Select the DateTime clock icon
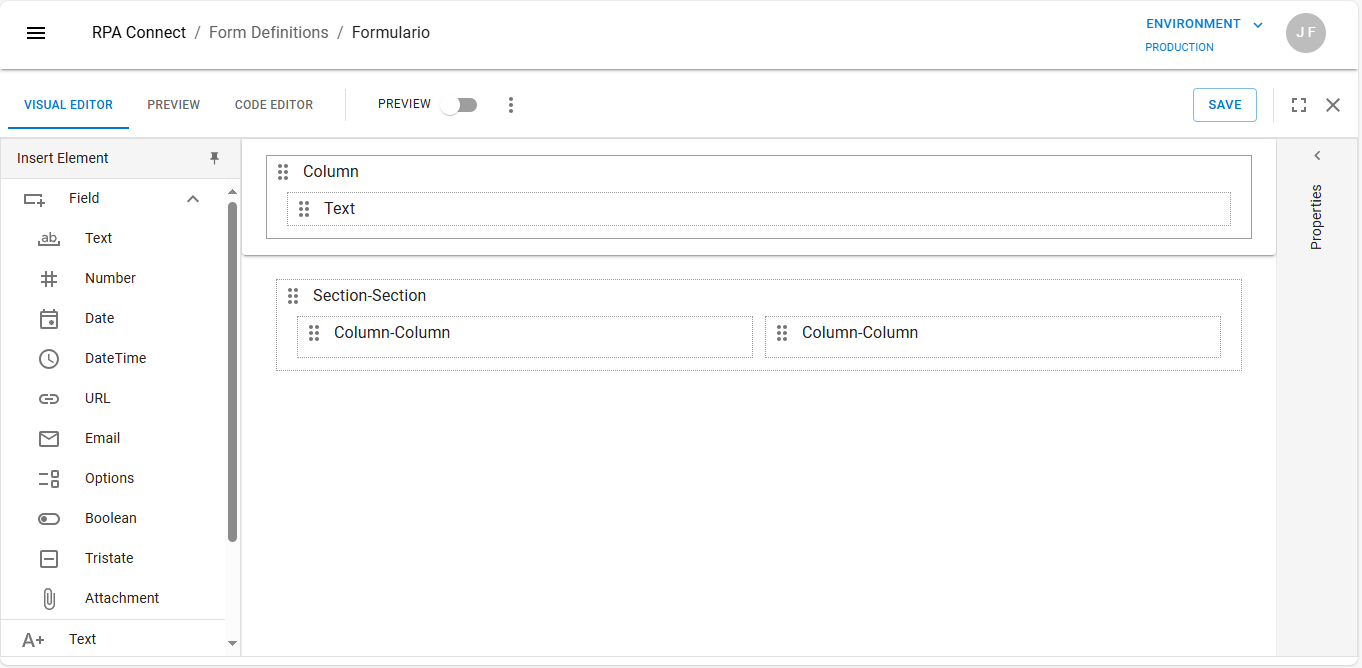Viewport: 1362px width, 668px height. coord(49,359)
